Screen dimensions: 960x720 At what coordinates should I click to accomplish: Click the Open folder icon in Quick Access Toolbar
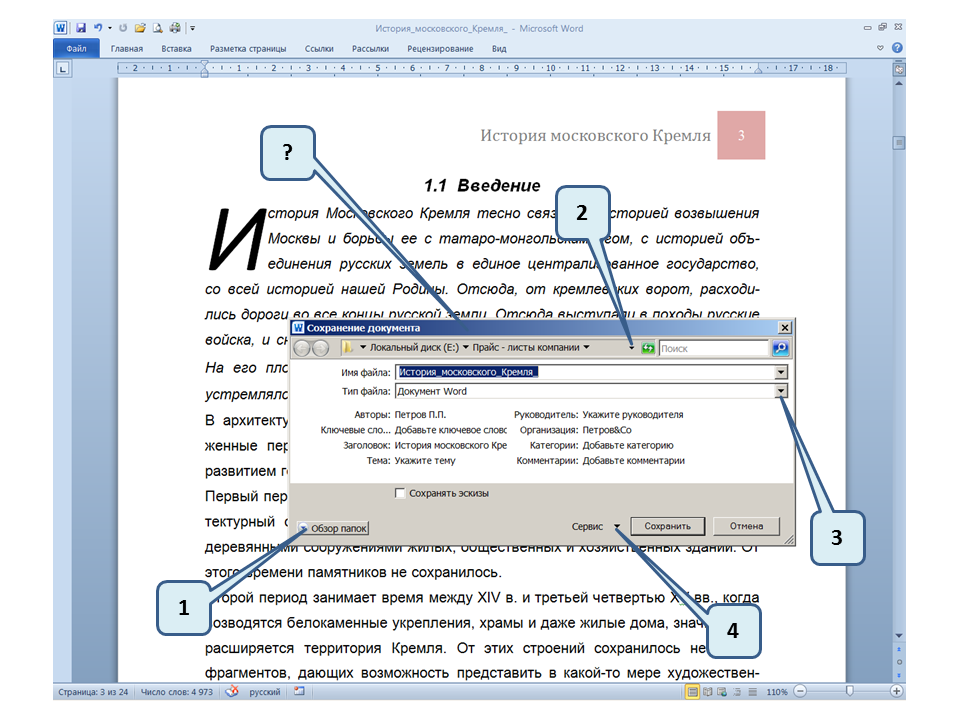(x=140, y=29)
